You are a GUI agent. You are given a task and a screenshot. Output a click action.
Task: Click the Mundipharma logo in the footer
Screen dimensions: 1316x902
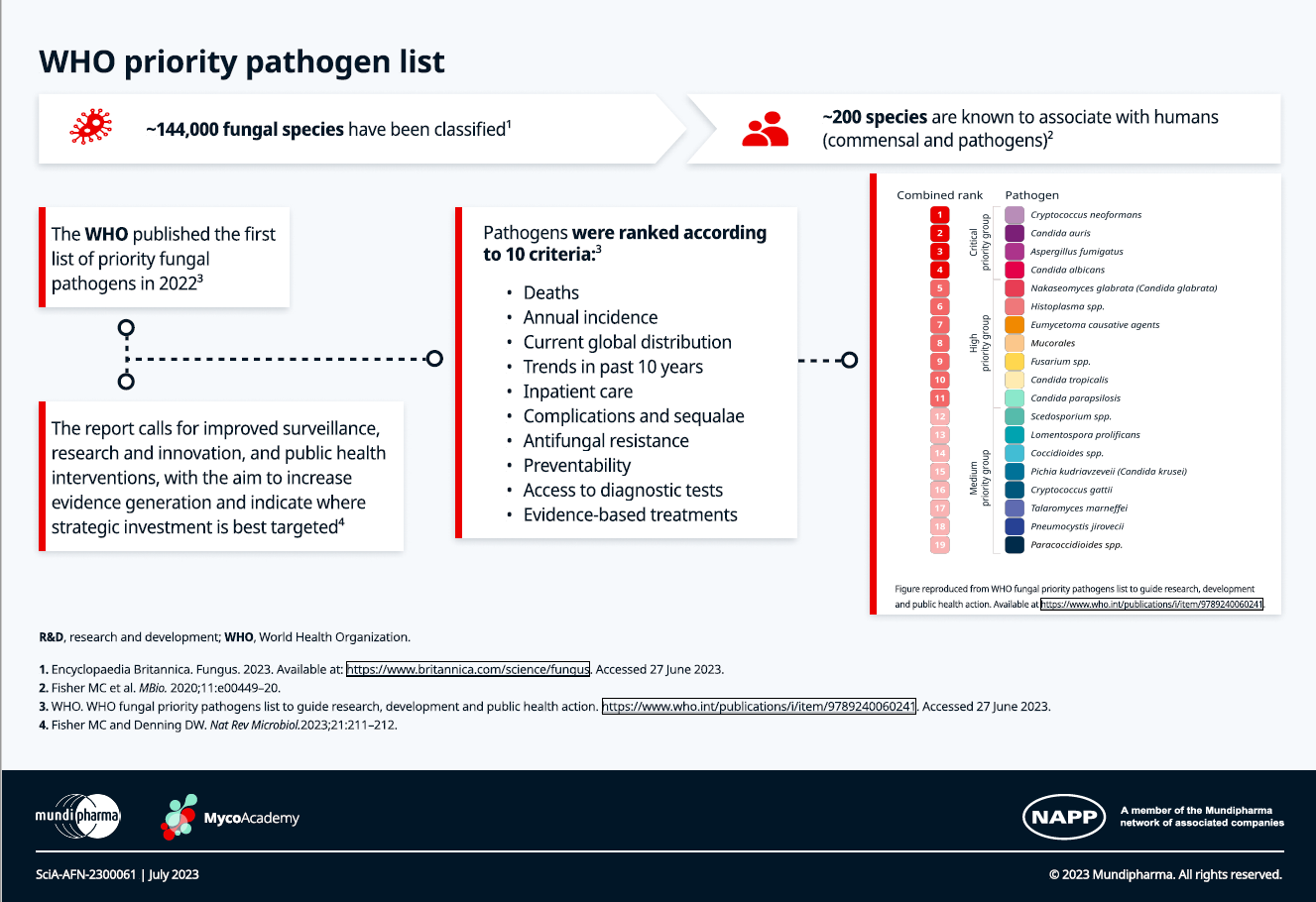78,816
